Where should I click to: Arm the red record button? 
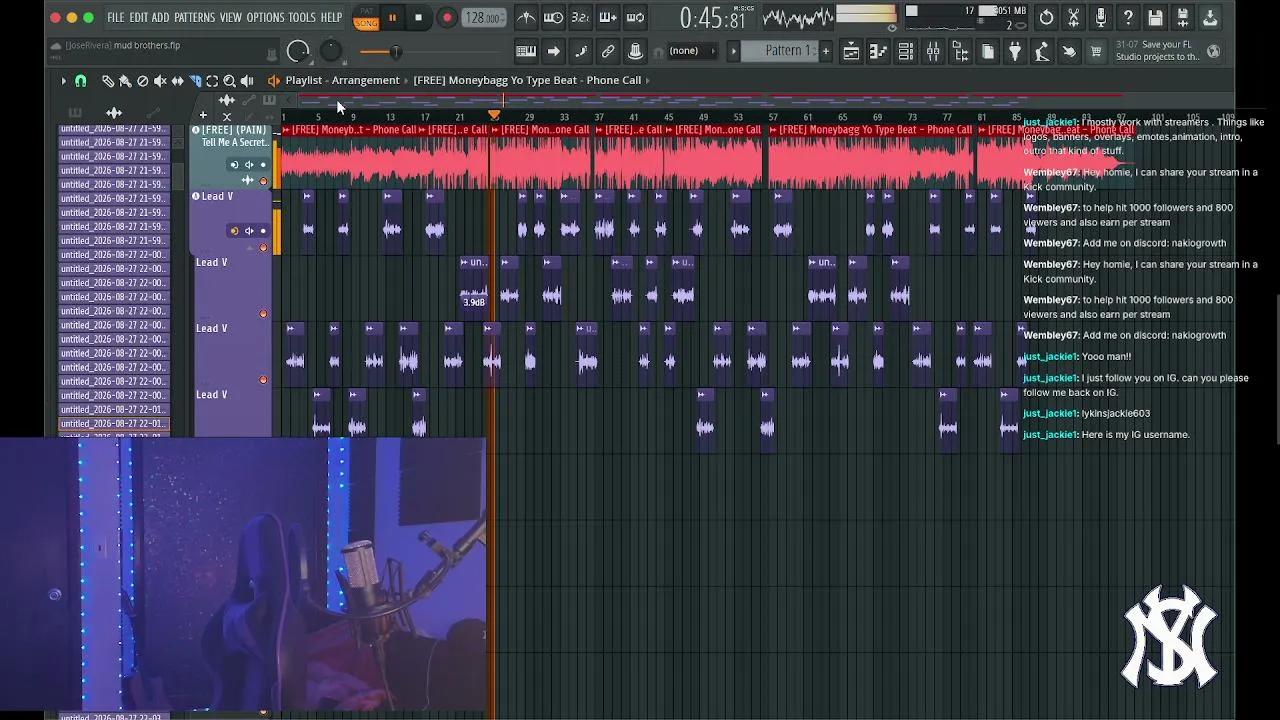click(x=447, y=18)
